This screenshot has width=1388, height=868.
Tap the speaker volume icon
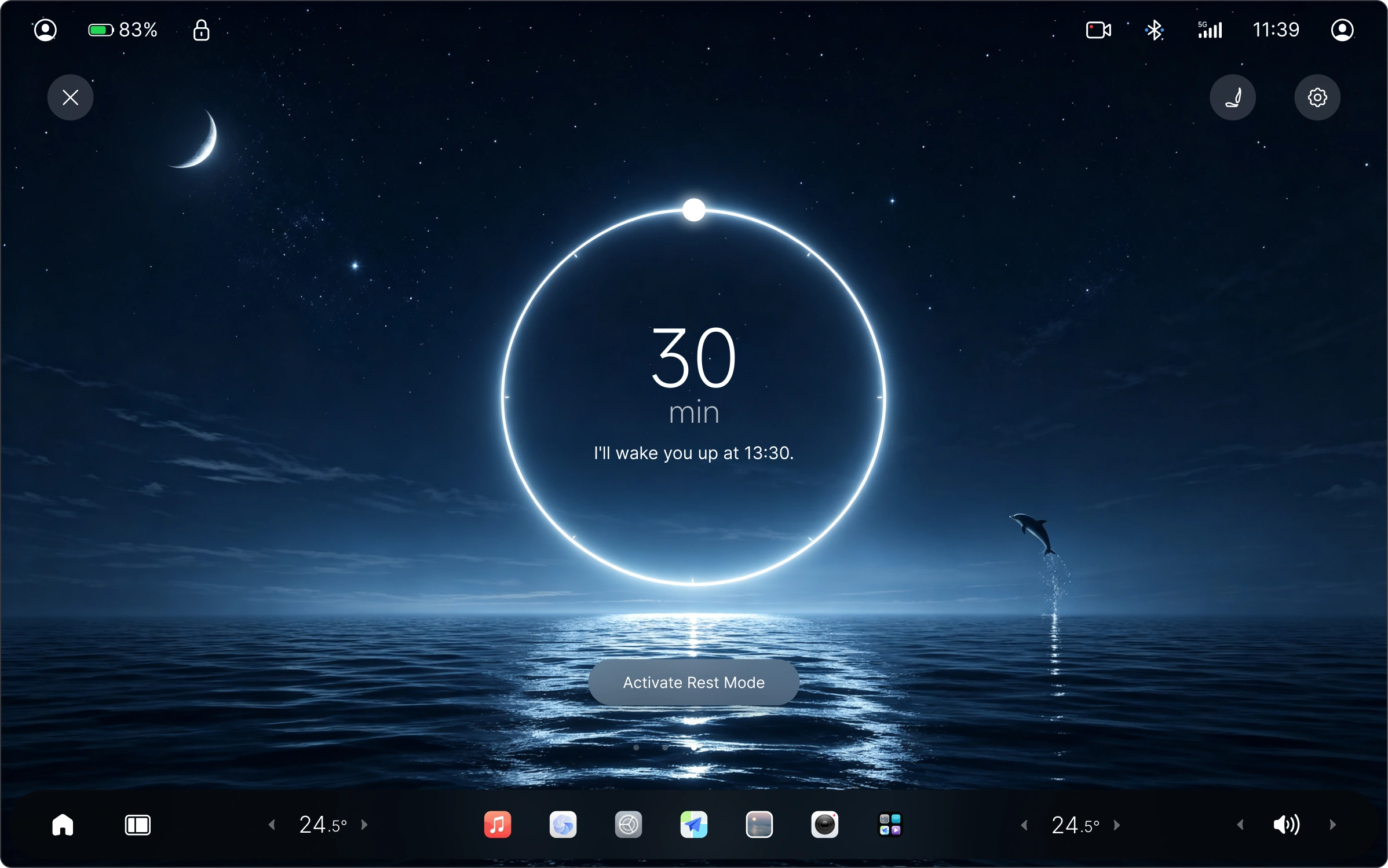[x=1286, y=825]
